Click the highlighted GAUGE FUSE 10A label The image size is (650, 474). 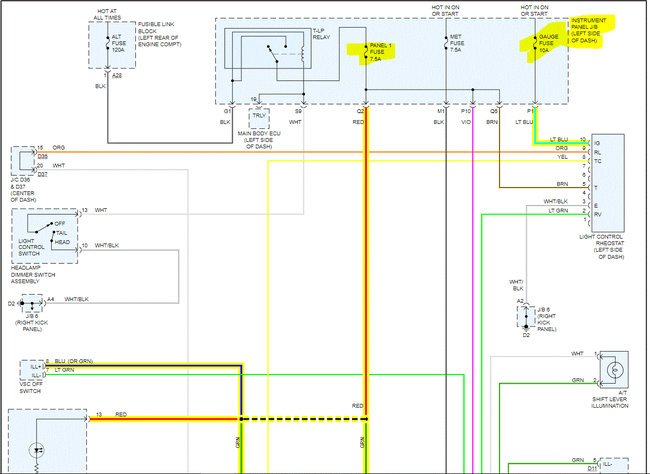pyautogui.click(x=548, y=43)
